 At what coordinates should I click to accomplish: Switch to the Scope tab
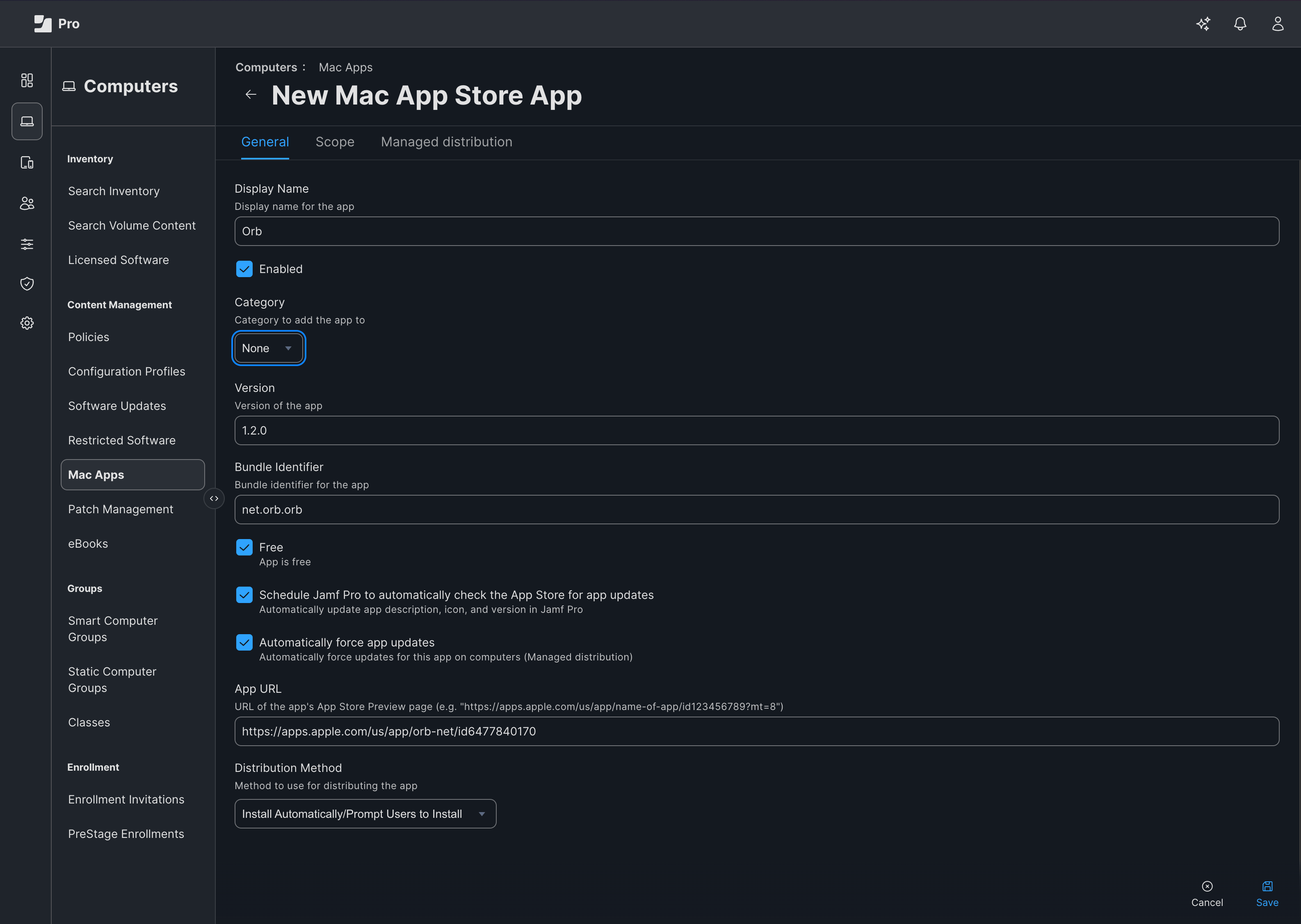pos(335,142)
